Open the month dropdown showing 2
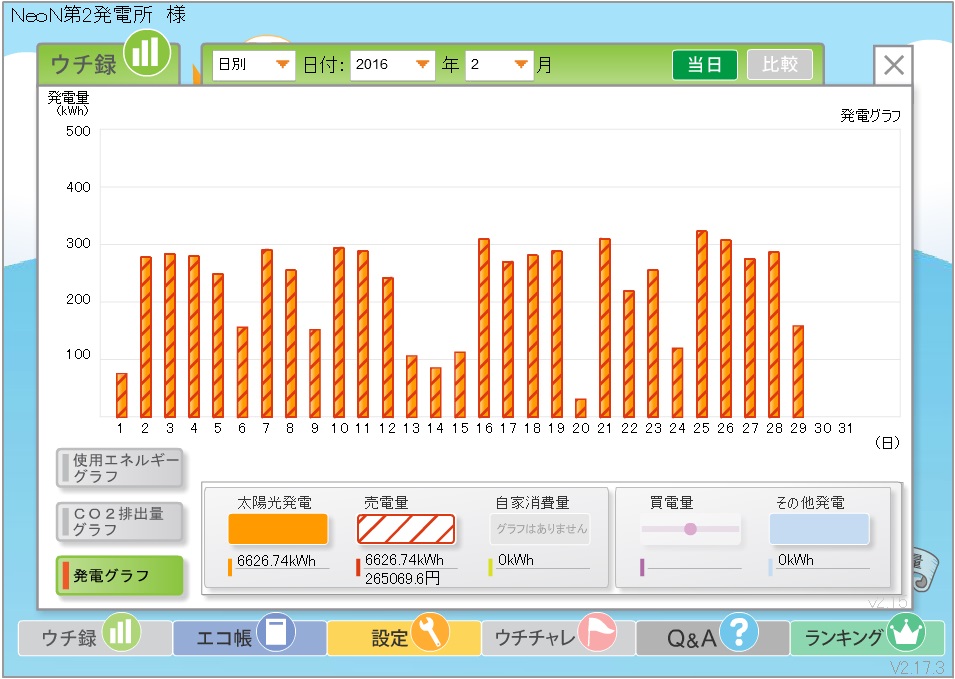The height and width of the screenshot is (679, 955). click(499, 65)
